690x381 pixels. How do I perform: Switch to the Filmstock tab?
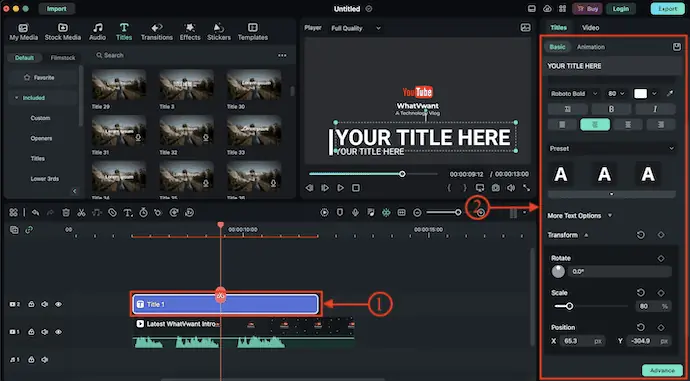tap(62, 58)
